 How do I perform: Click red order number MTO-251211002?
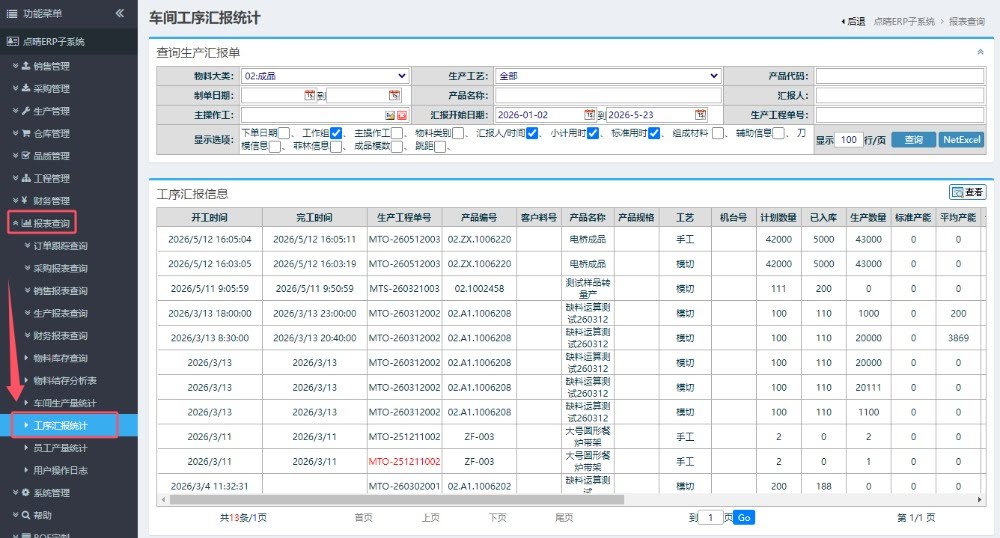(x=404, y=462)
